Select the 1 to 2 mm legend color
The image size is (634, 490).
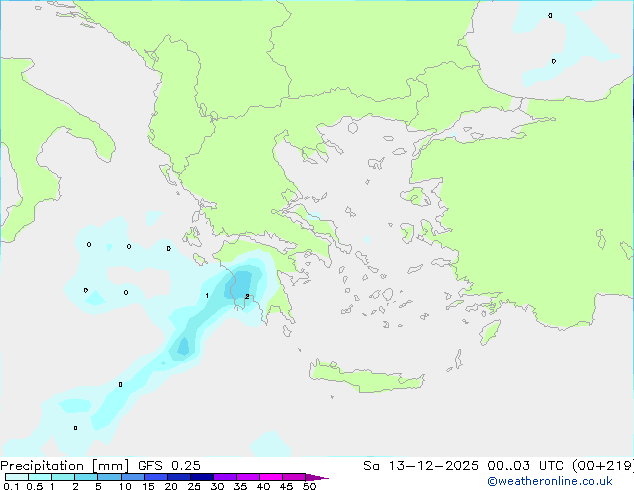[x=63, y=477]
